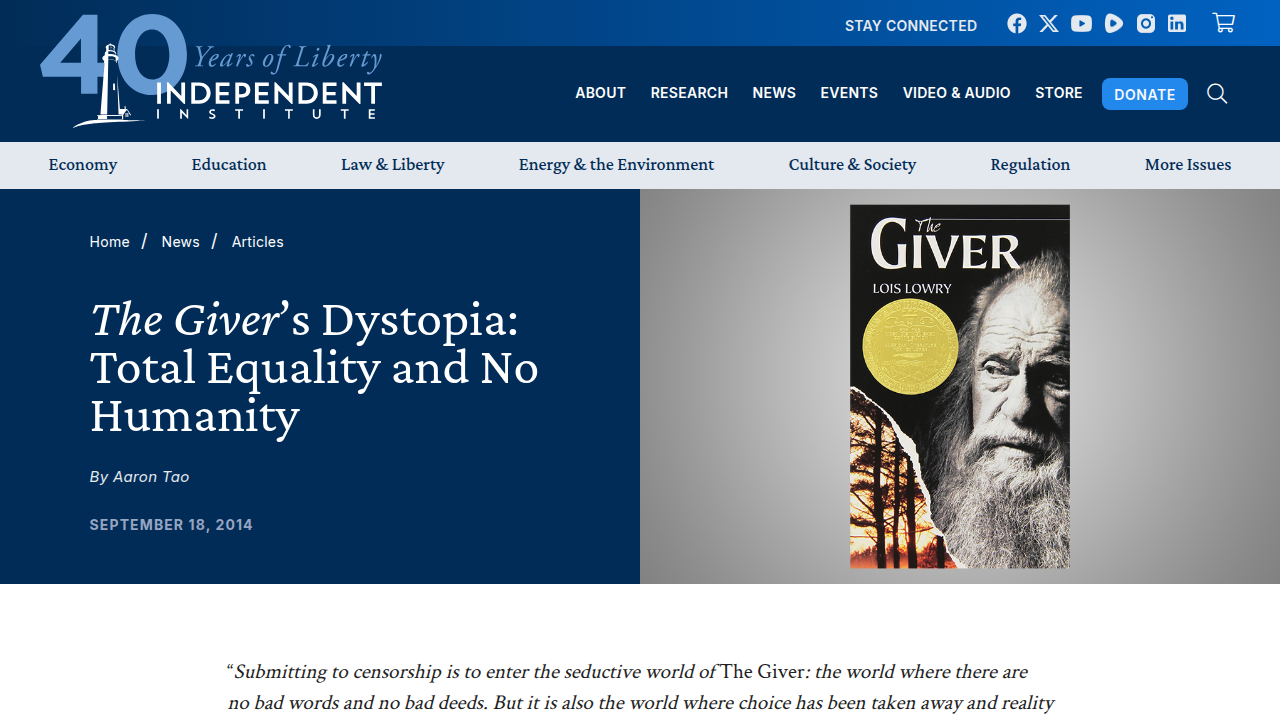1280x720 pixels.
Task: Select Energy & the Environment issue tab
Action: click(616, 165)
